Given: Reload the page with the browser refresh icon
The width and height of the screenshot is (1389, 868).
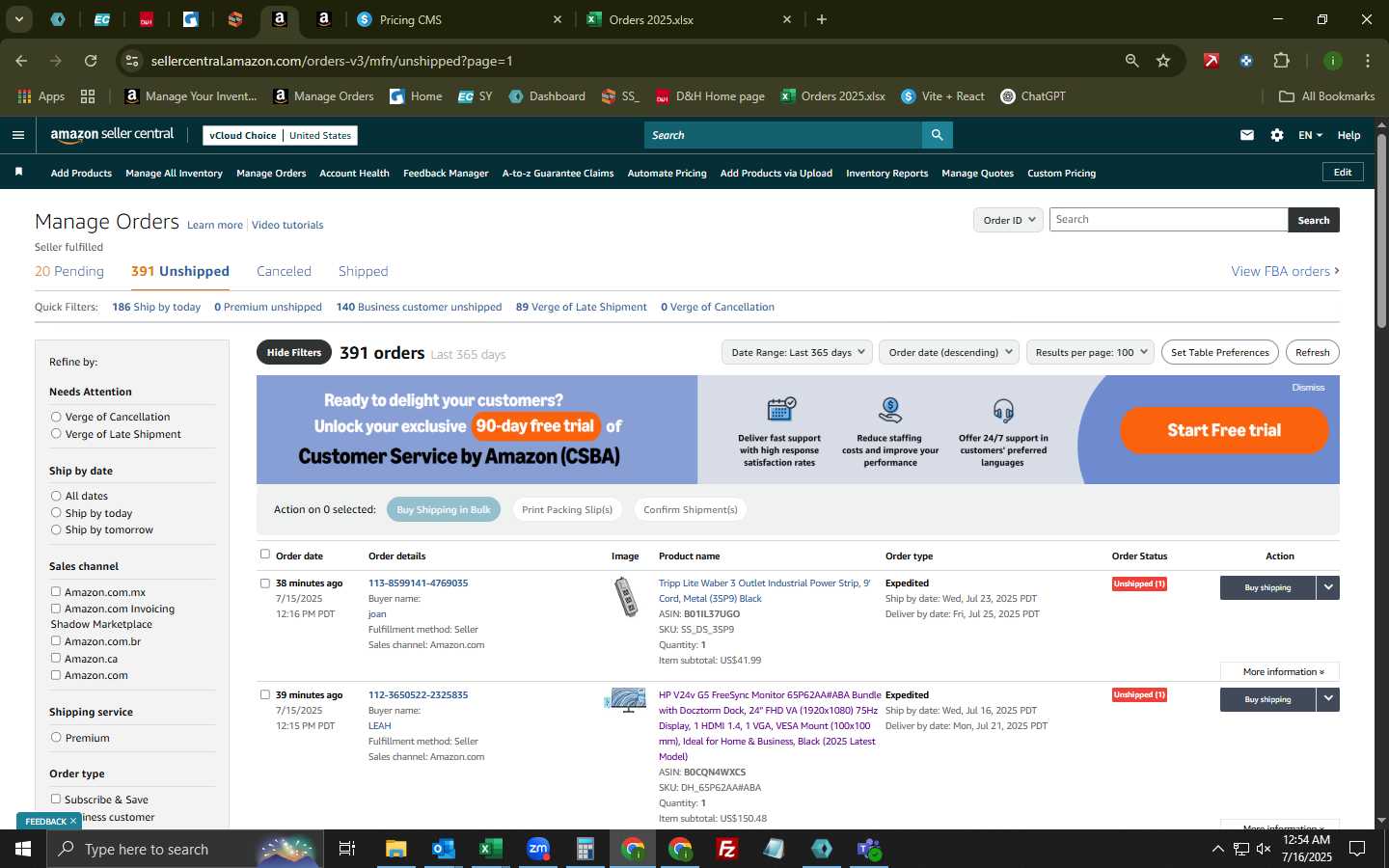Looking at the screenshot, I should tap(91, 61).
